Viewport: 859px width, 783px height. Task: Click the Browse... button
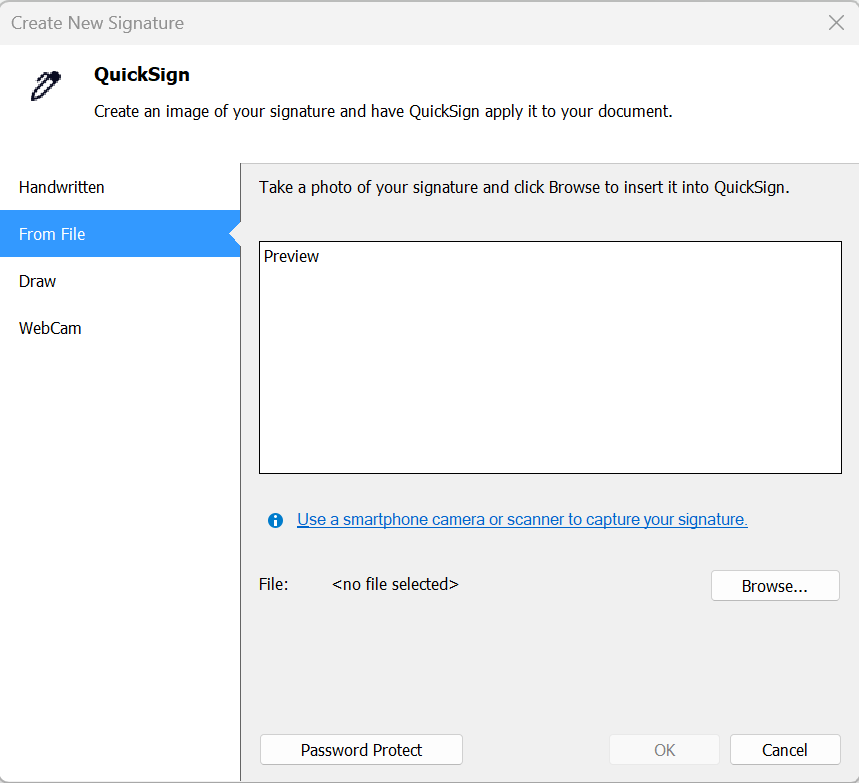(775, 586)
